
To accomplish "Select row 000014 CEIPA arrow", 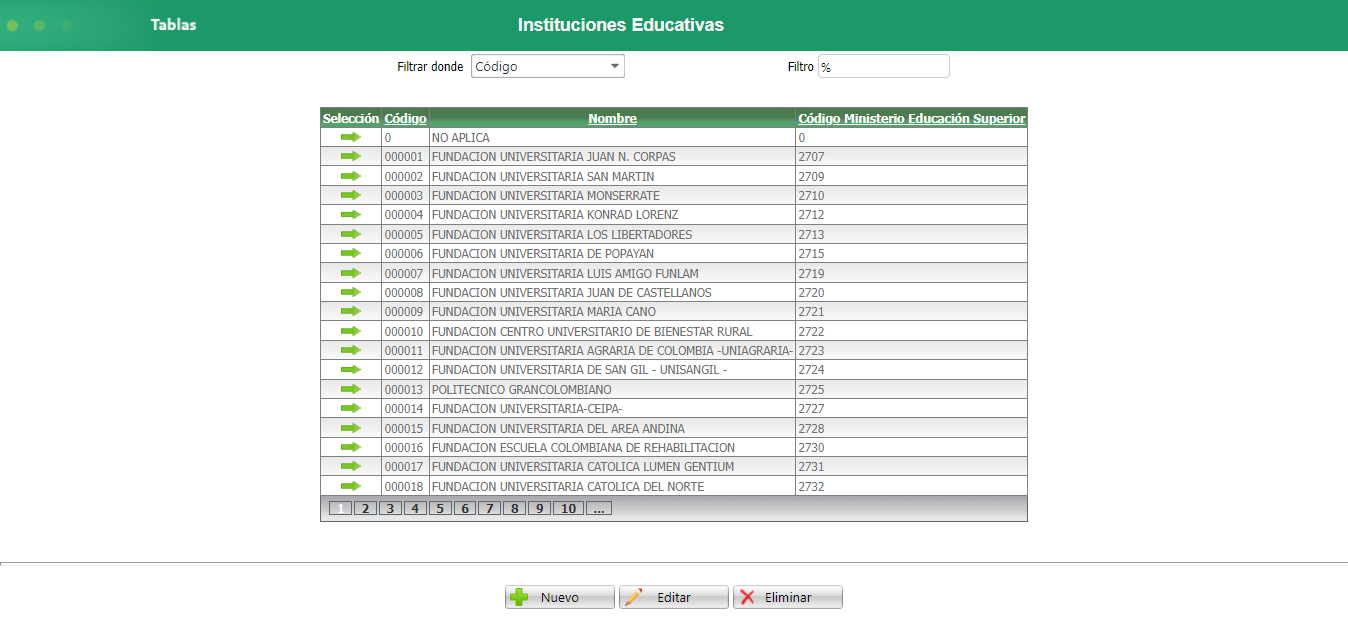I will click(x=350, y=408).
